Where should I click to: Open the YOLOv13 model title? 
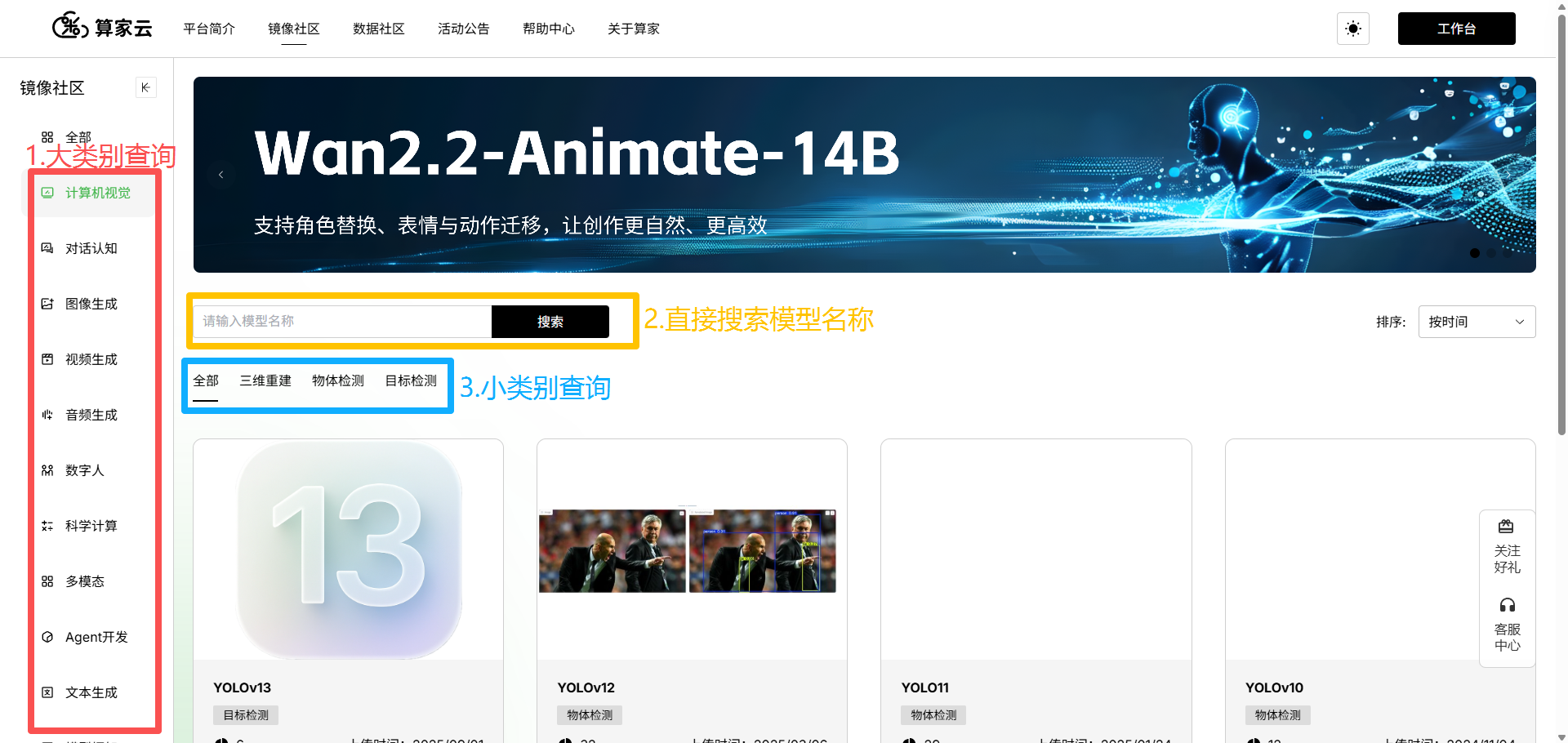(243, 687)
